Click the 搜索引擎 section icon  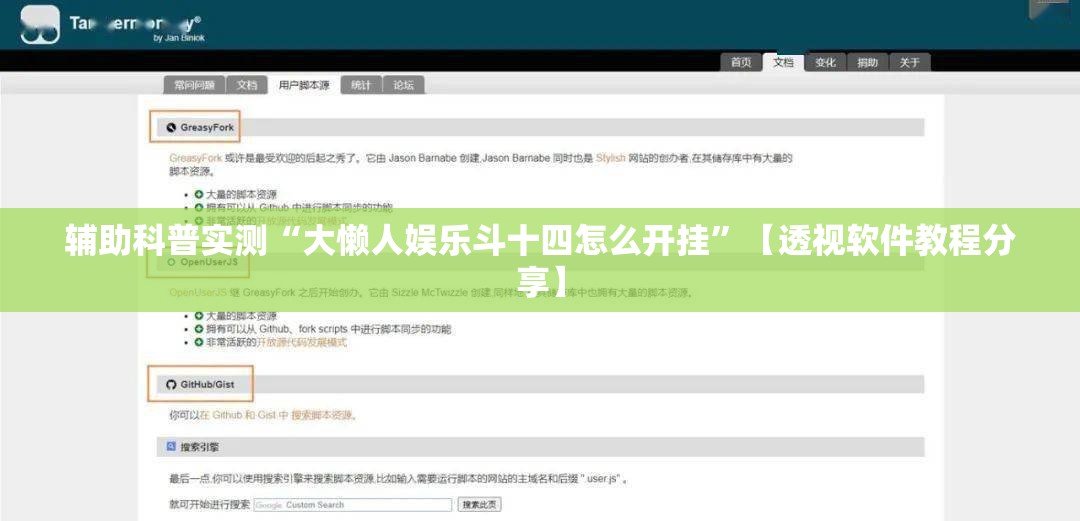[172, 447]
